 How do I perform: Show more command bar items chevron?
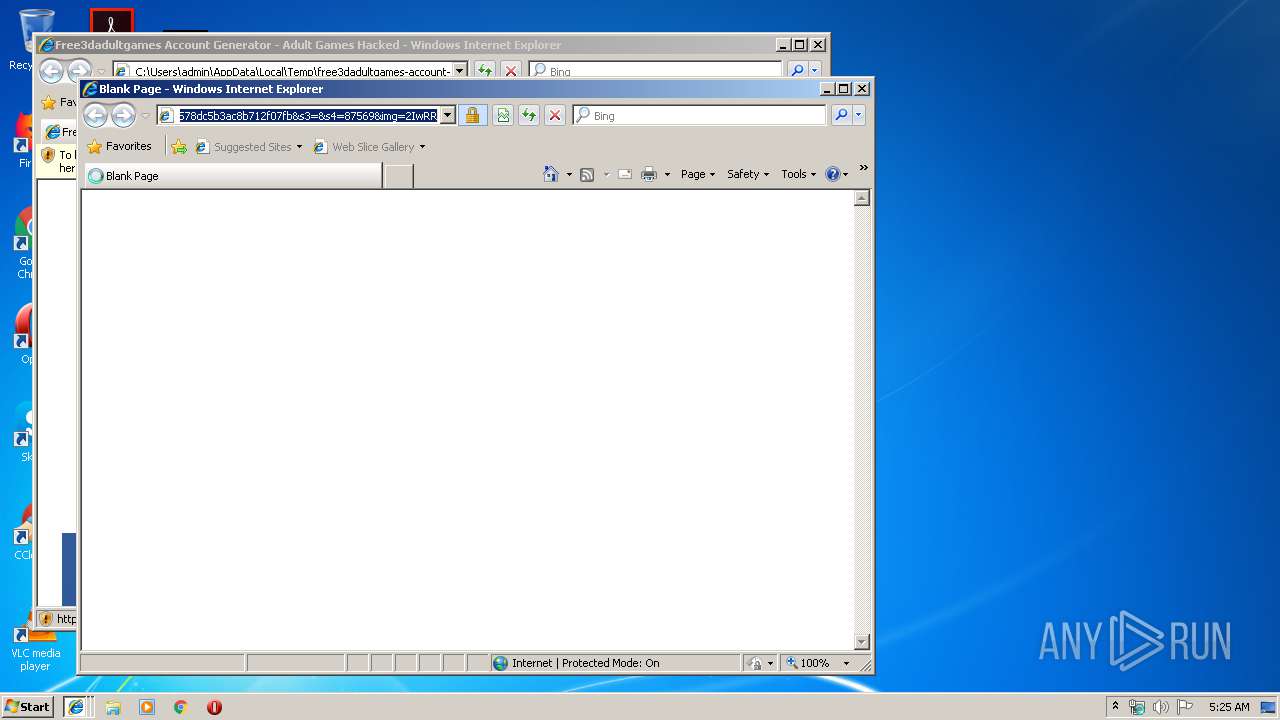863,168
